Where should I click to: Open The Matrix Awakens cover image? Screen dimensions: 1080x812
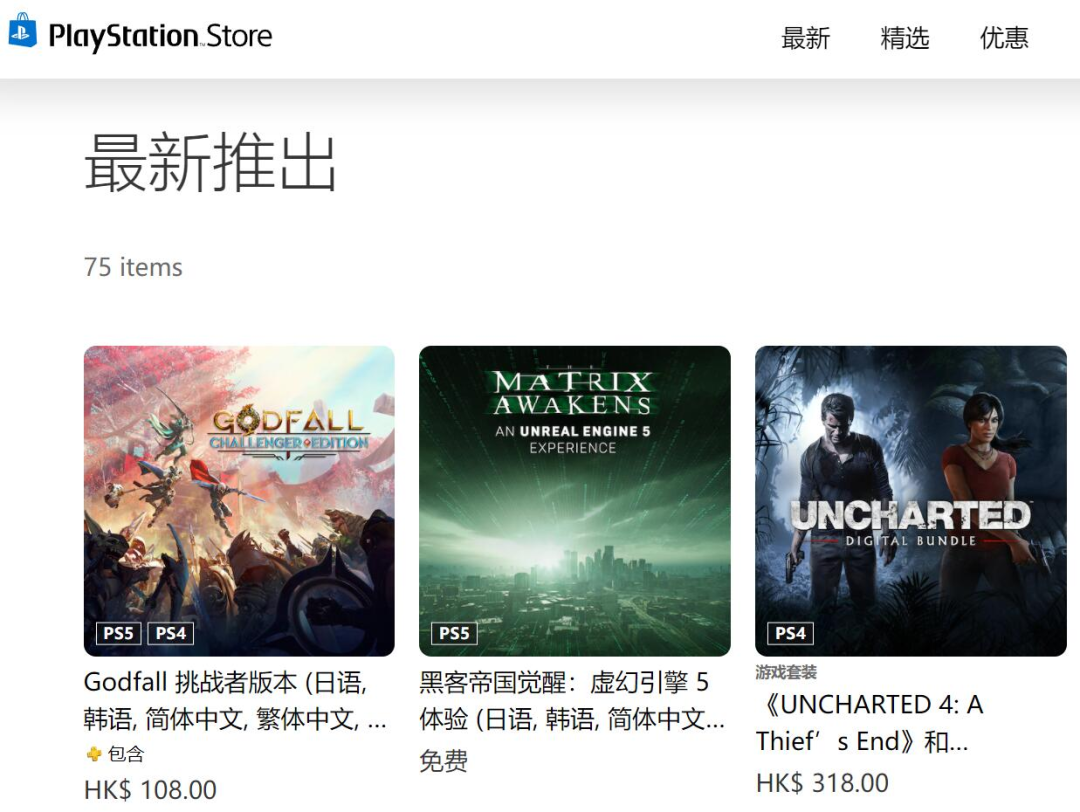[574, 501]
